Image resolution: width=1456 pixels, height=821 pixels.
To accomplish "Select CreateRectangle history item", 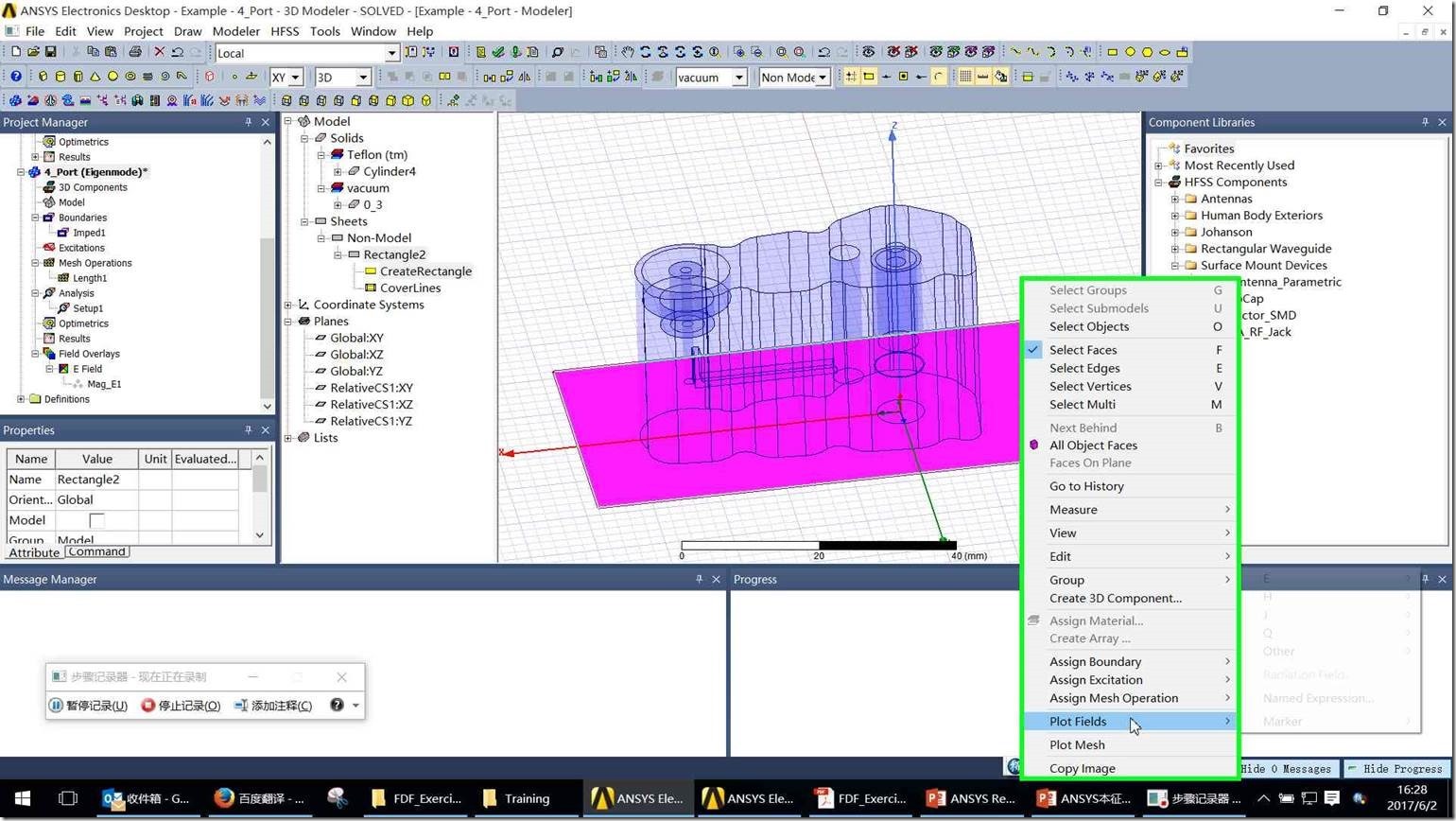I will [425, 271].
